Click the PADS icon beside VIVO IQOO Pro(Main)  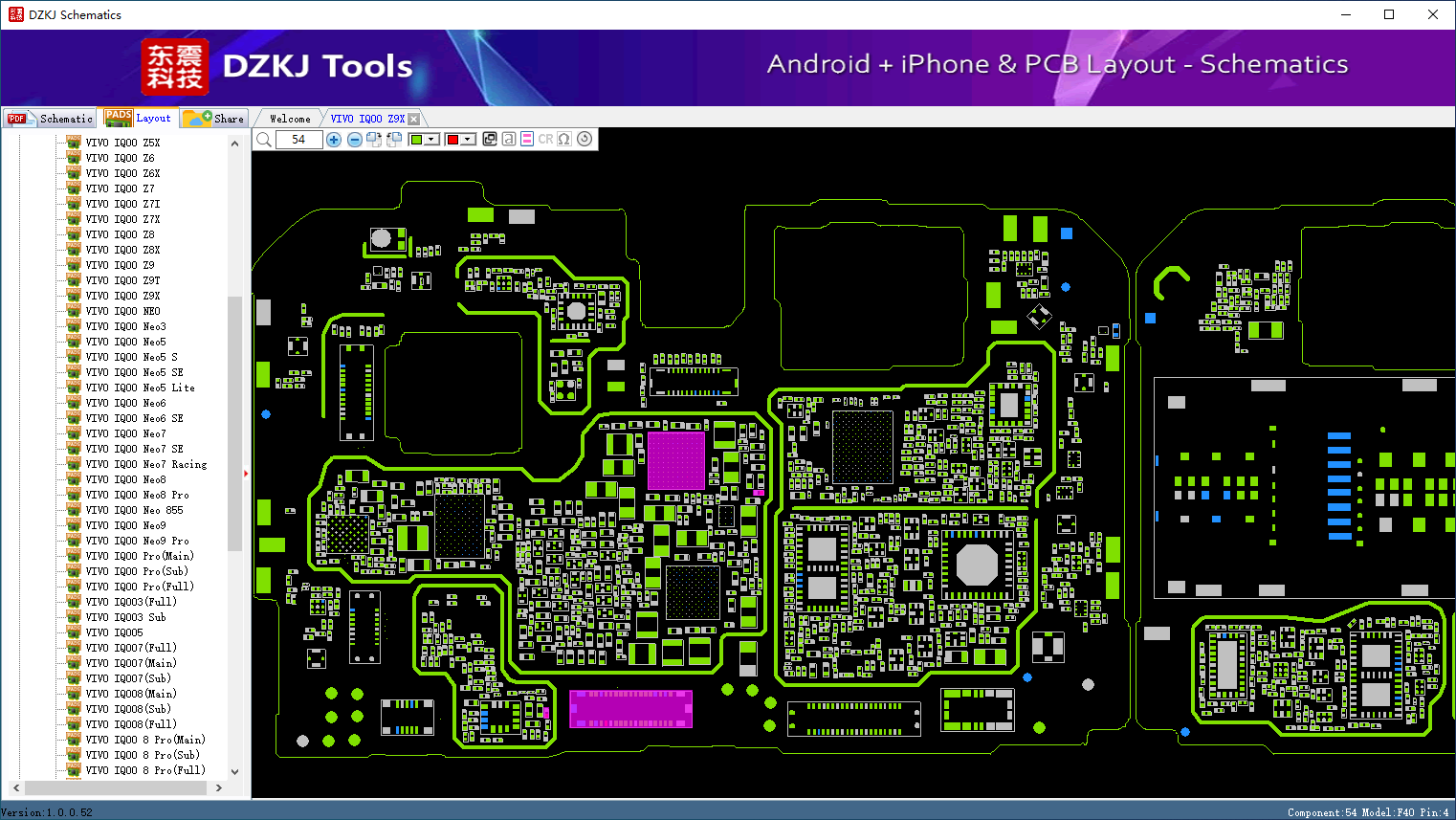(74, 556)
